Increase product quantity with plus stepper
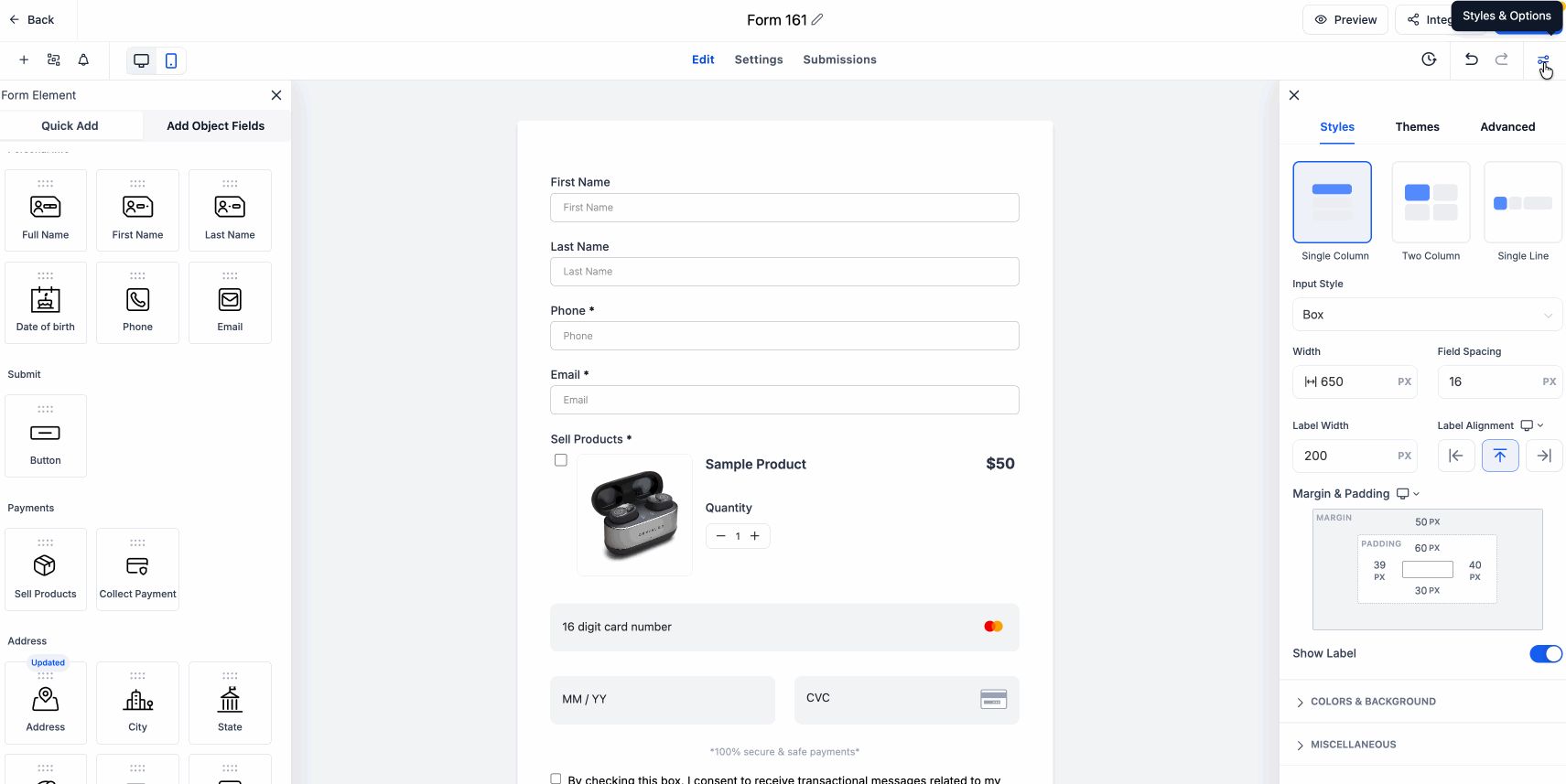1566x784 pixels. pyautogui.click(x=755, y=536)
